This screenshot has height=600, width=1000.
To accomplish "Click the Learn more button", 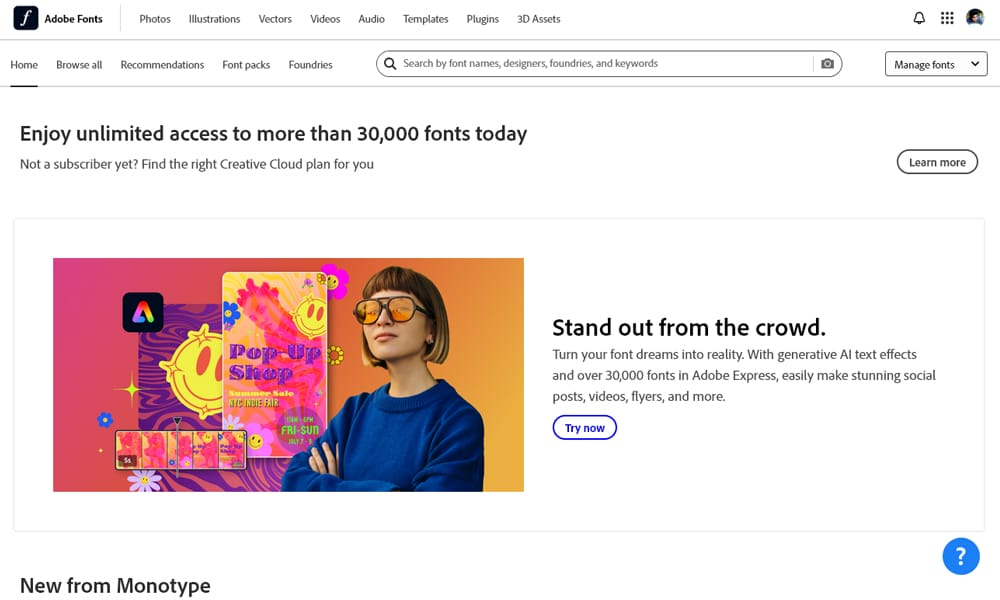I will click(937, 161).
